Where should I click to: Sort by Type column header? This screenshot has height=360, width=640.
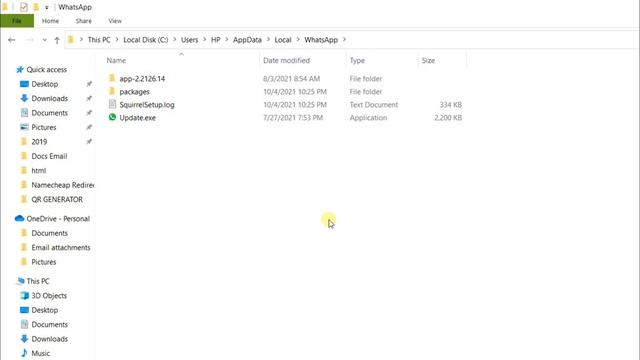coord(357,60)
